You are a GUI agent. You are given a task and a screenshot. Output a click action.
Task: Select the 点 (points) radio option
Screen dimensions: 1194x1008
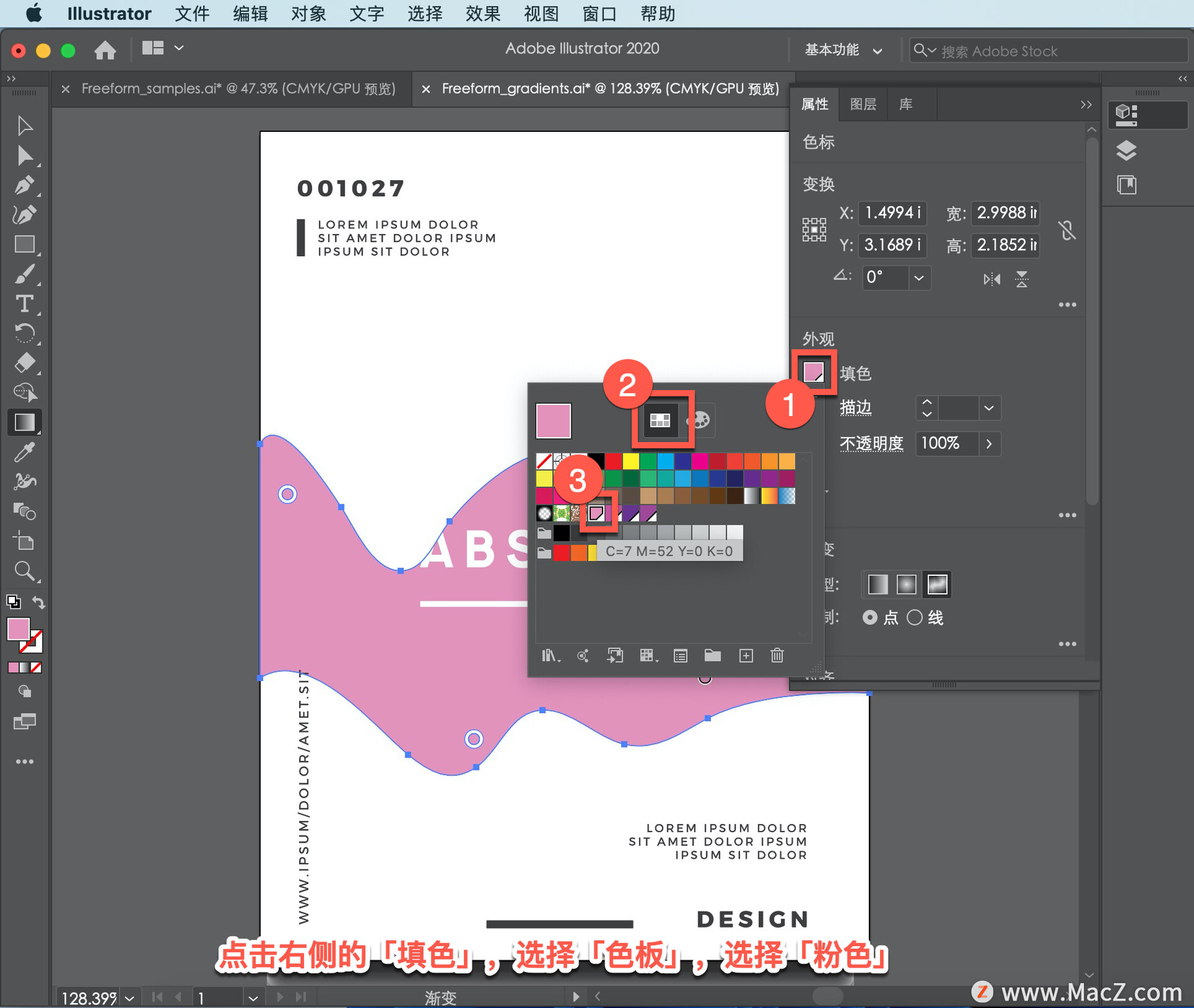[870, 617]
